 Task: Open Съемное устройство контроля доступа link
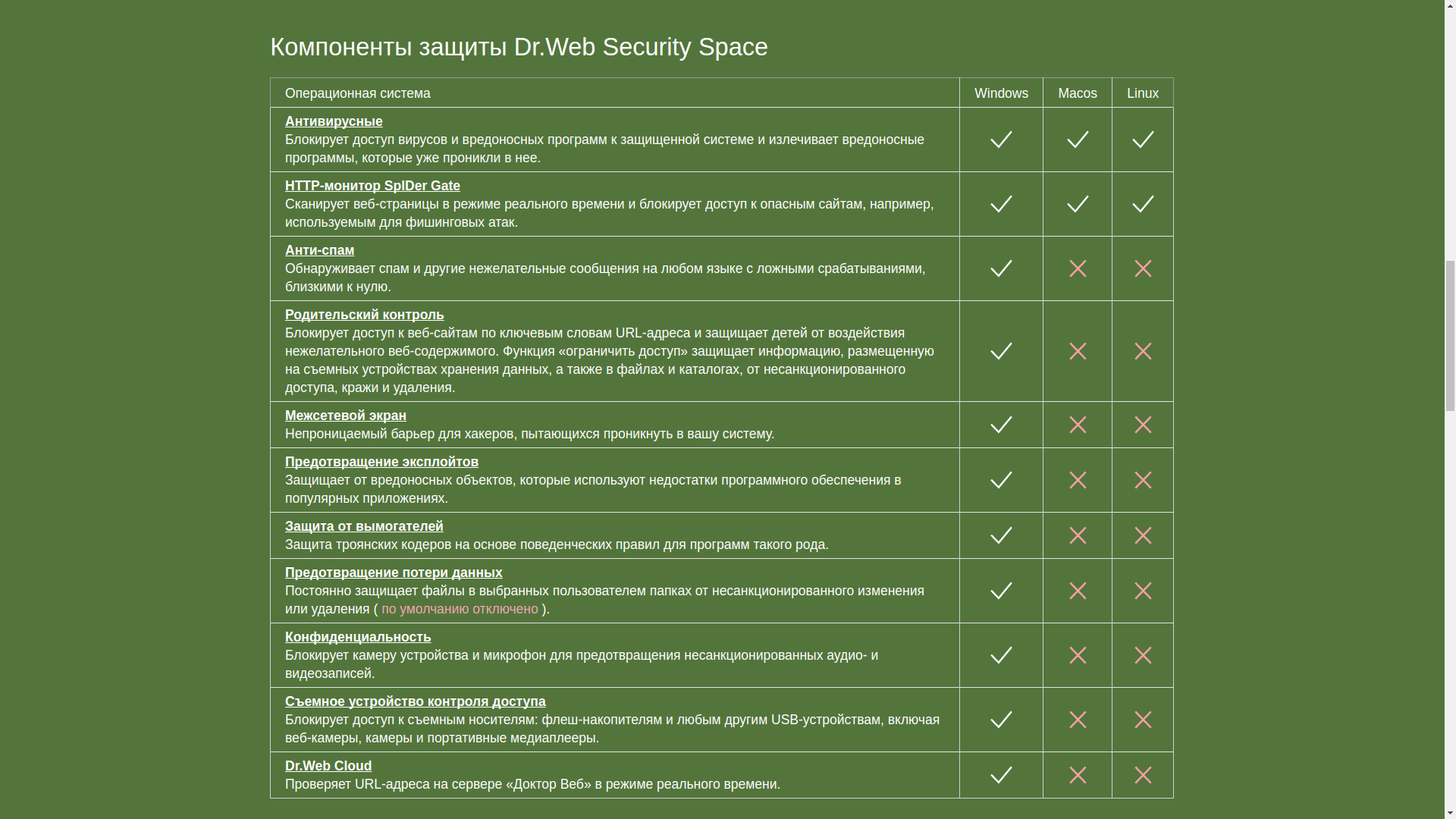pos(415,701)
